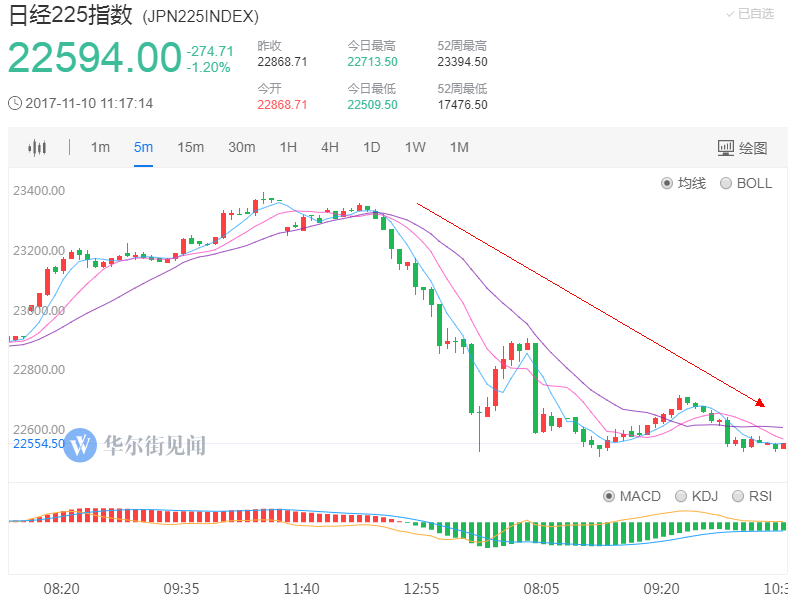Open the candlestick chart type icon
The width and height of the screenshot is (795, 601).
[37, 148]
